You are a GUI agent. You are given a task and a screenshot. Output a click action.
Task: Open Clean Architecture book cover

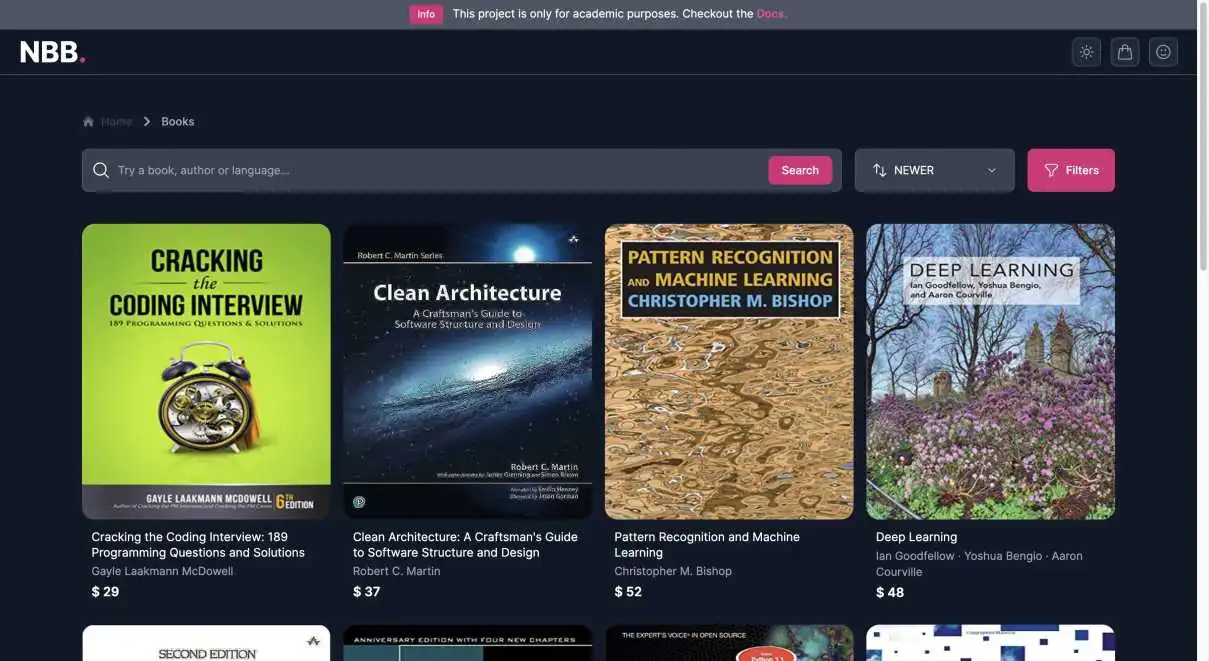[x=467, y=371]
